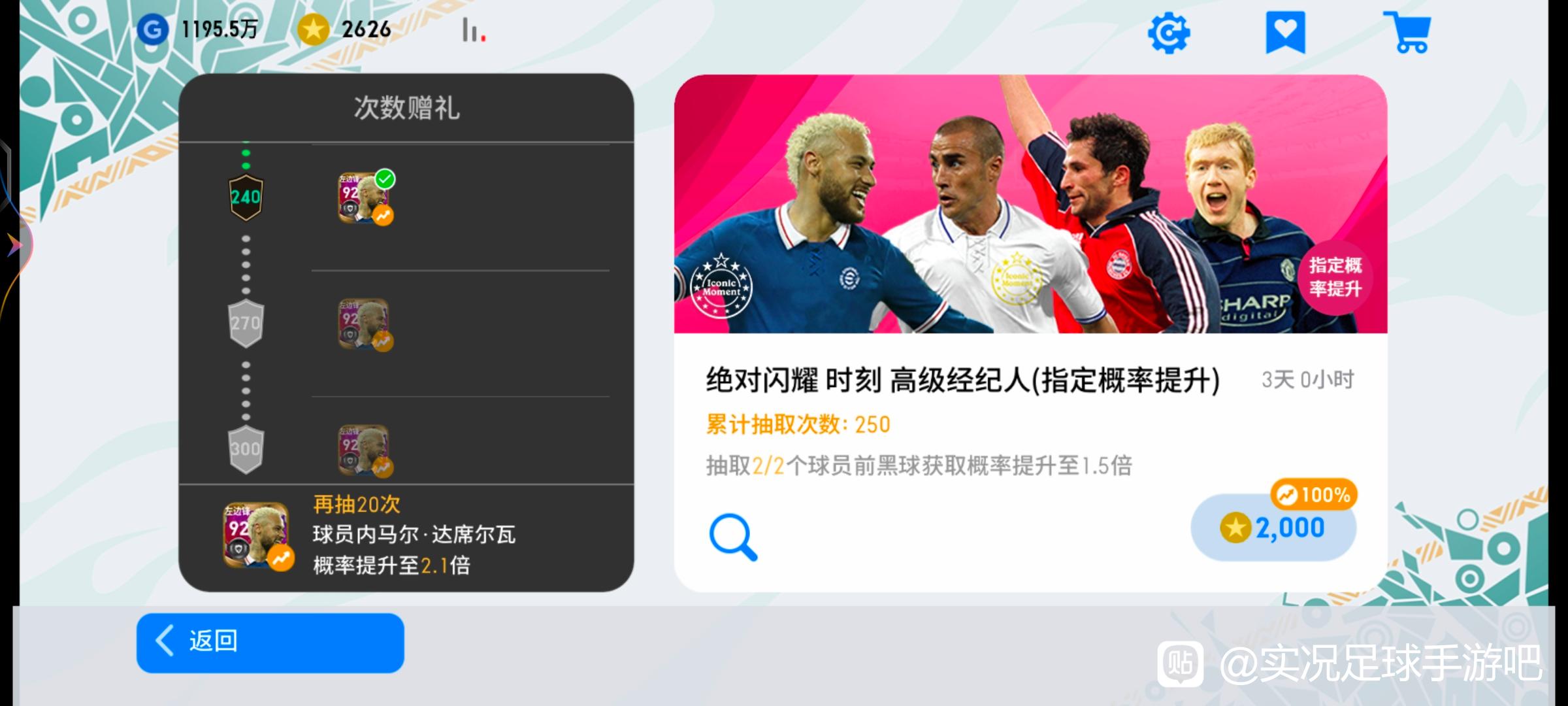Screen dimensions: 1568x706
Task: Tap the 指定概率提升 pink badge
Action: pos(1335,277)
